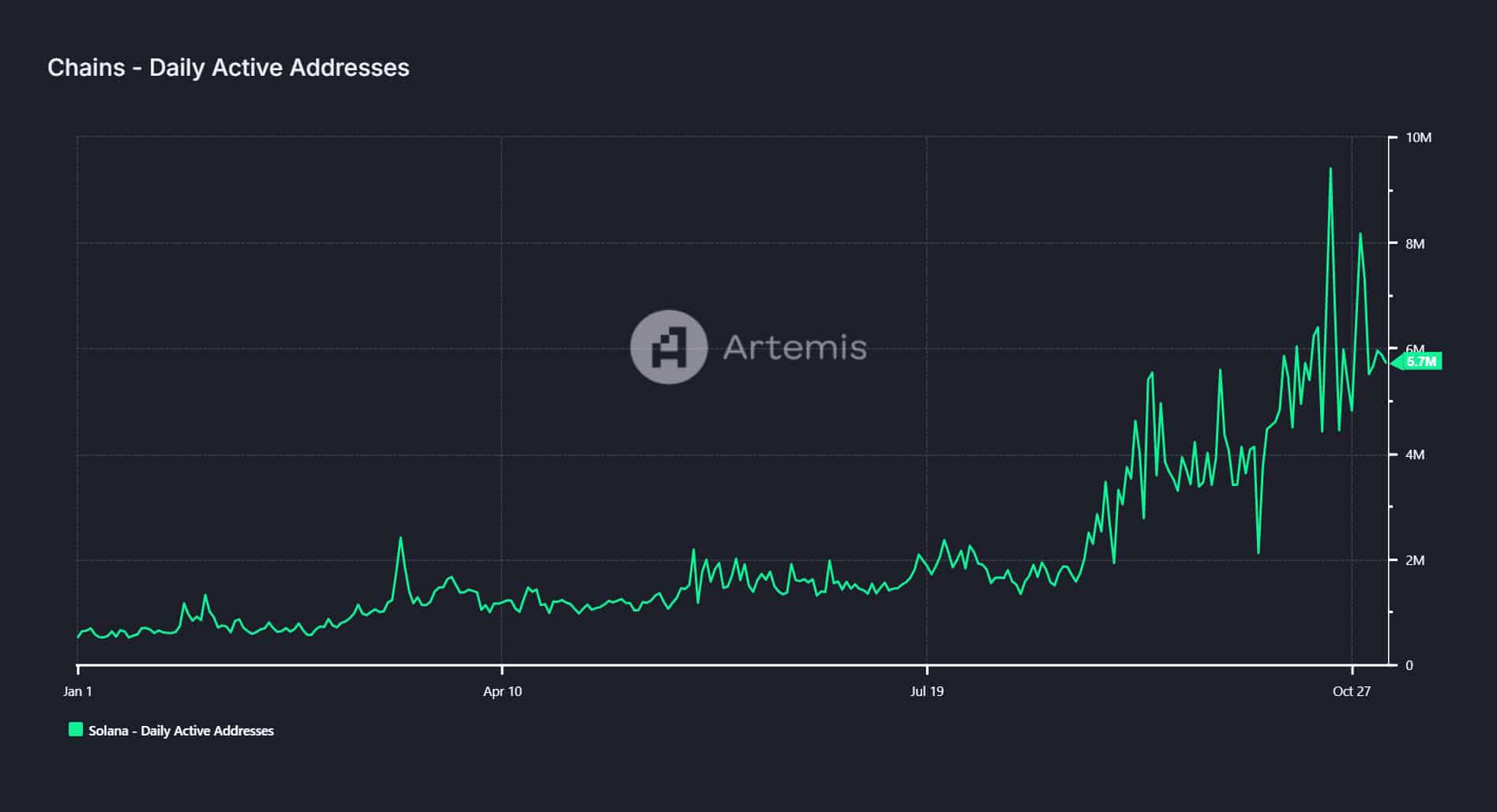Screen dimensions: 1497x812
Task: Select the Apr 10 x-axis date label
Action: tap(502, 691)
